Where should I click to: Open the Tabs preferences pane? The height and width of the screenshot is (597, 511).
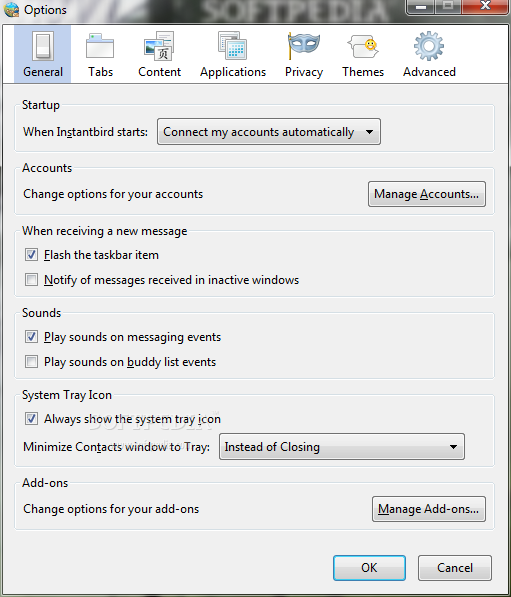tap(100, 54)
